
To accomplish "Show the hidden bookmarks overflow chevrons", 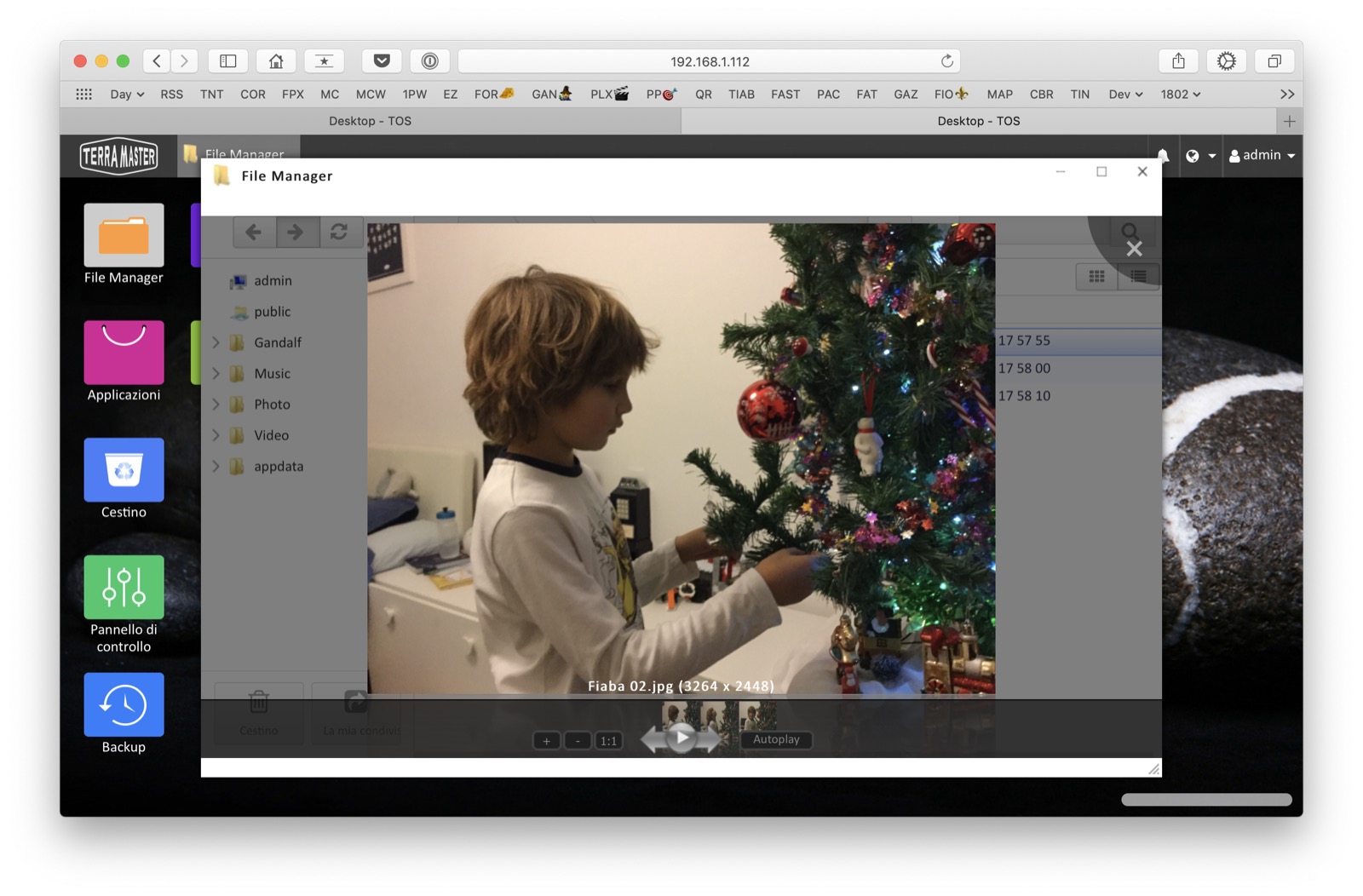I will tap(1287, 95).
